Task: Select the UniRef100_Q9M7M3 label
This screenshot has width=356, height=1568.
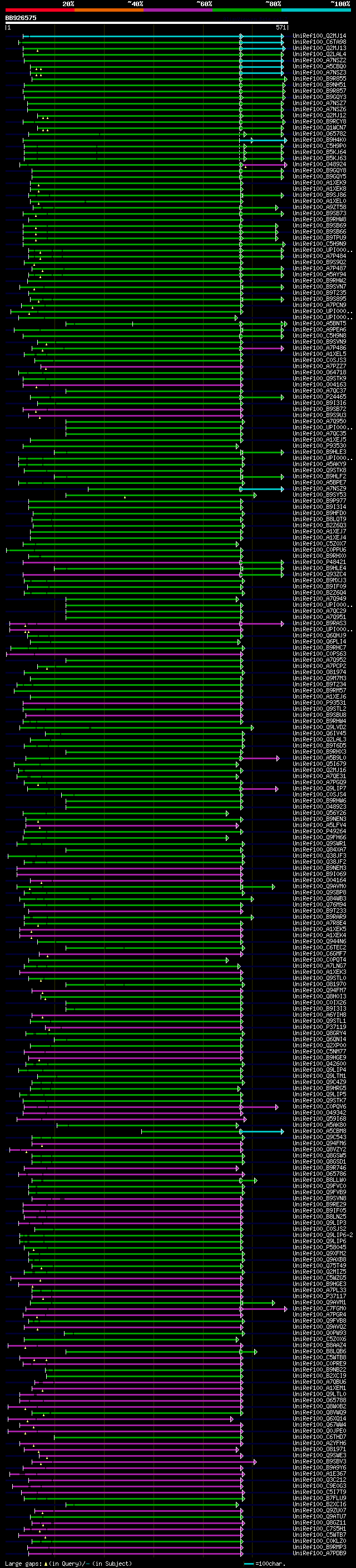Action: point(319,678)
